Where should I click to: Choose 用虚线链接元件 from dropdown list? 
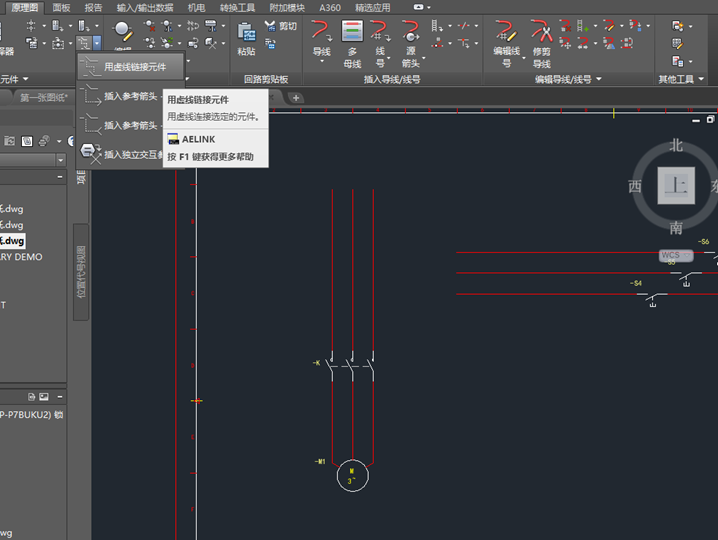(134, 67)
